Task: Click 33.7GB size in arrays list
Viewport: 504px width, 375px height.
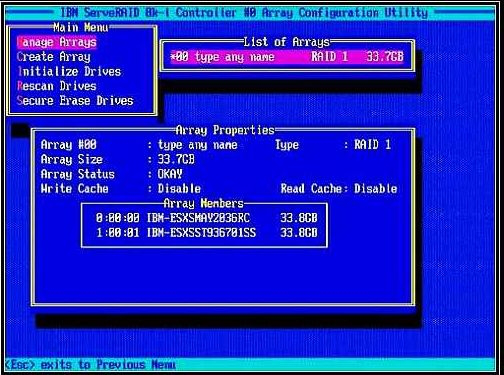Action: point(385,57)
